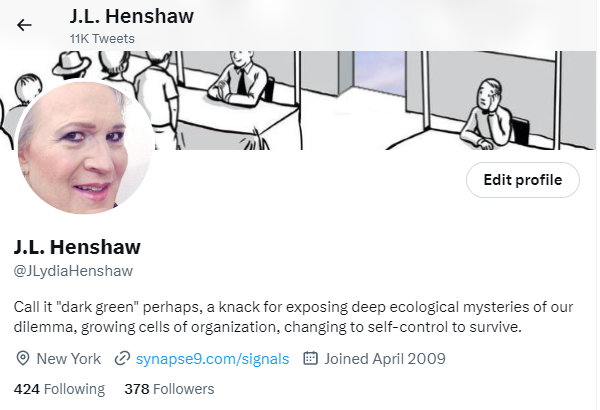Go back using the left arrow
Screen dimensions: 600x410
[x=24, y=25]
